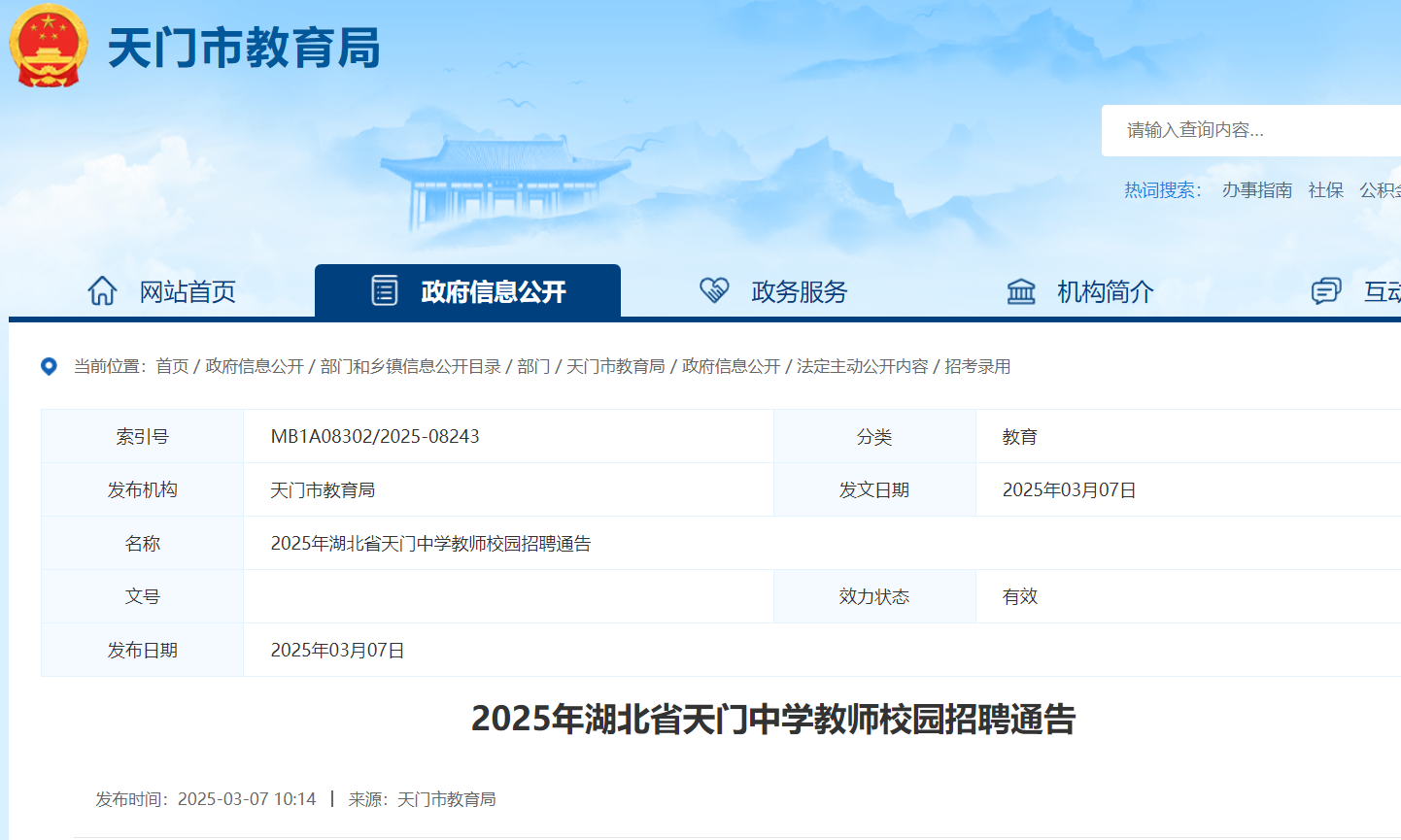
Task: Click the home icon beside 网站首页
Action: 102,290
